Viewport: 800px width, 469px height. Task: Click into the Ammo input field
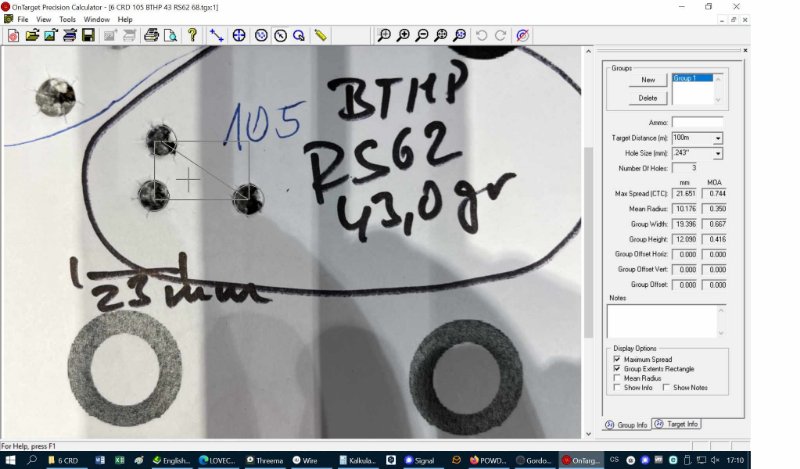pos(697,122)
